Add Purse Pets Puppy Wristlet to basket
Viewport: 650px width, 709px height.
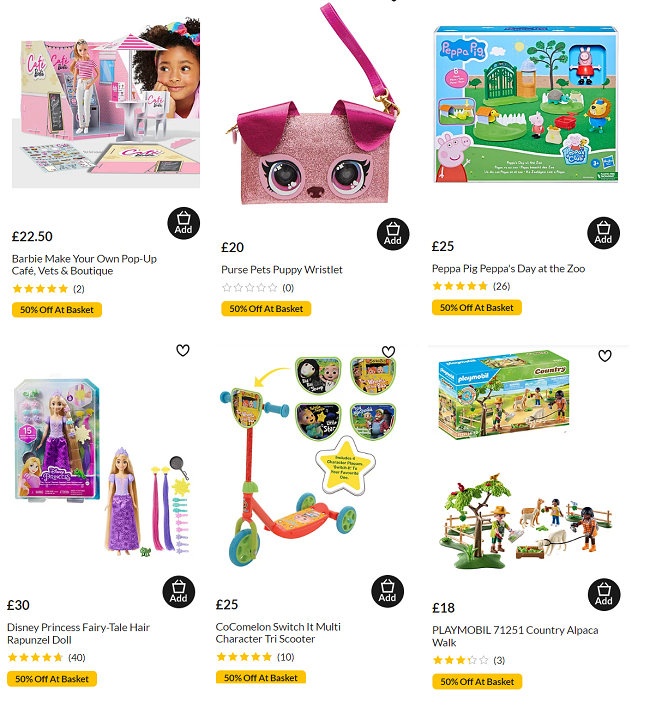[393, 234]
